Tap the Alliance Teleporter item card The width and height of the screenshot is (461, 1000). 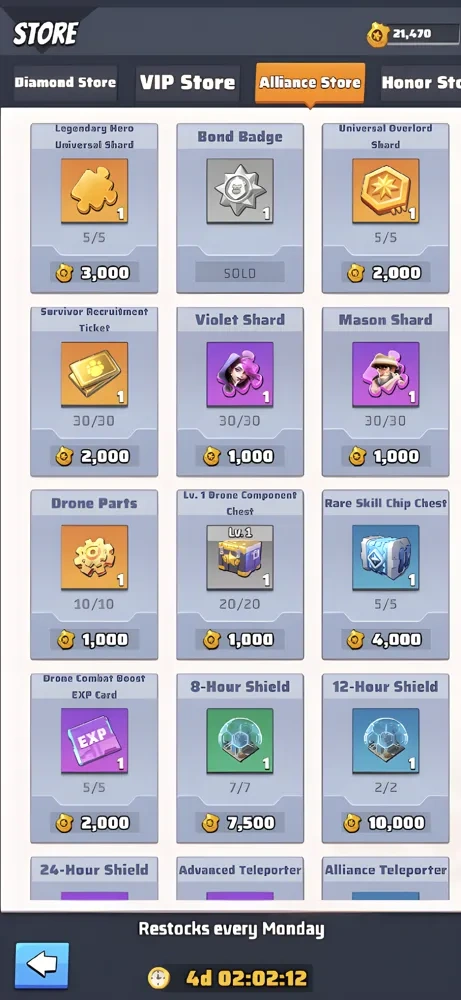pos(386,878)
